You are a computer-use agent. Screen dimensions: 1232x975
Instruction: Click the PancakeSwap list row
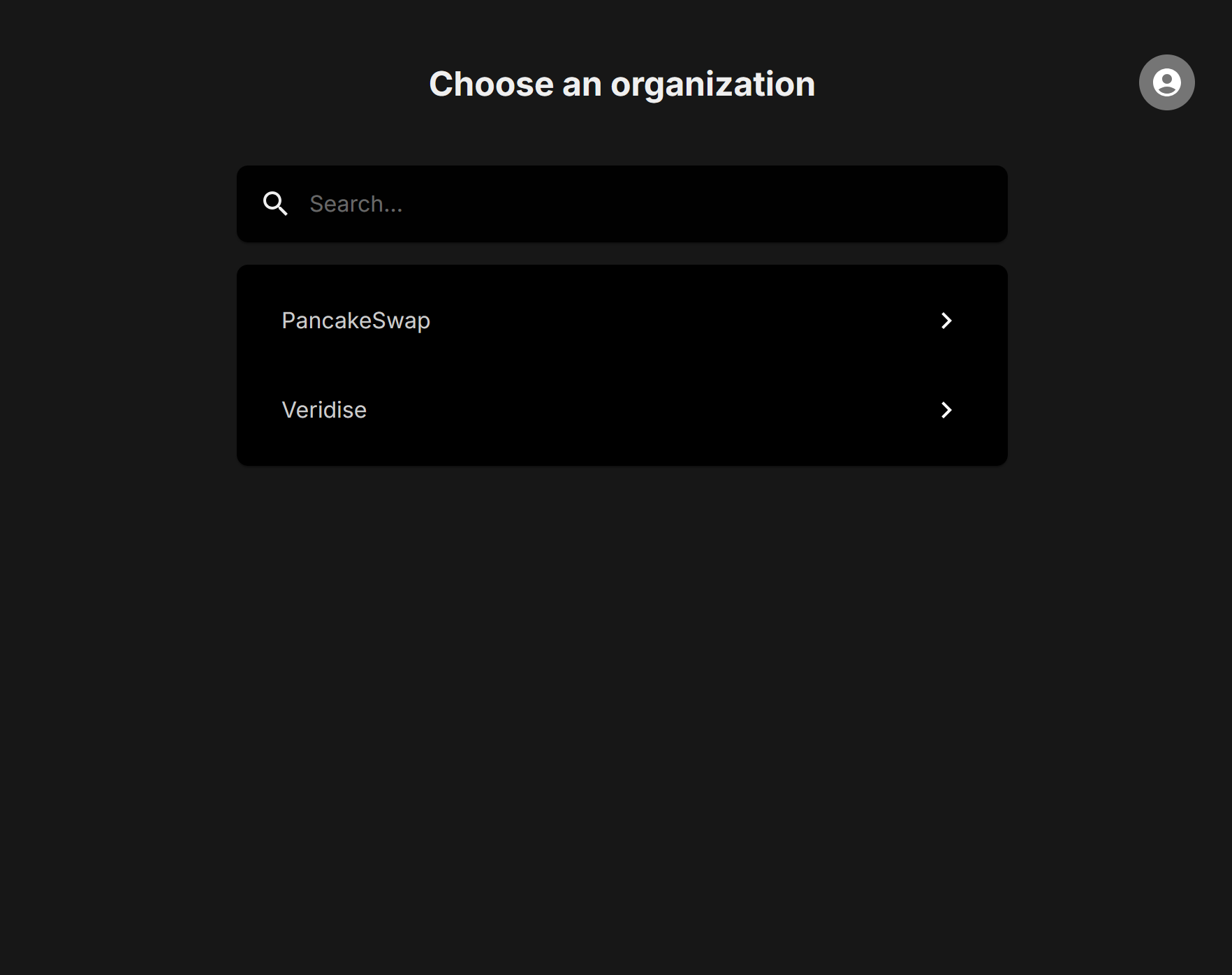tap(622, 321)
